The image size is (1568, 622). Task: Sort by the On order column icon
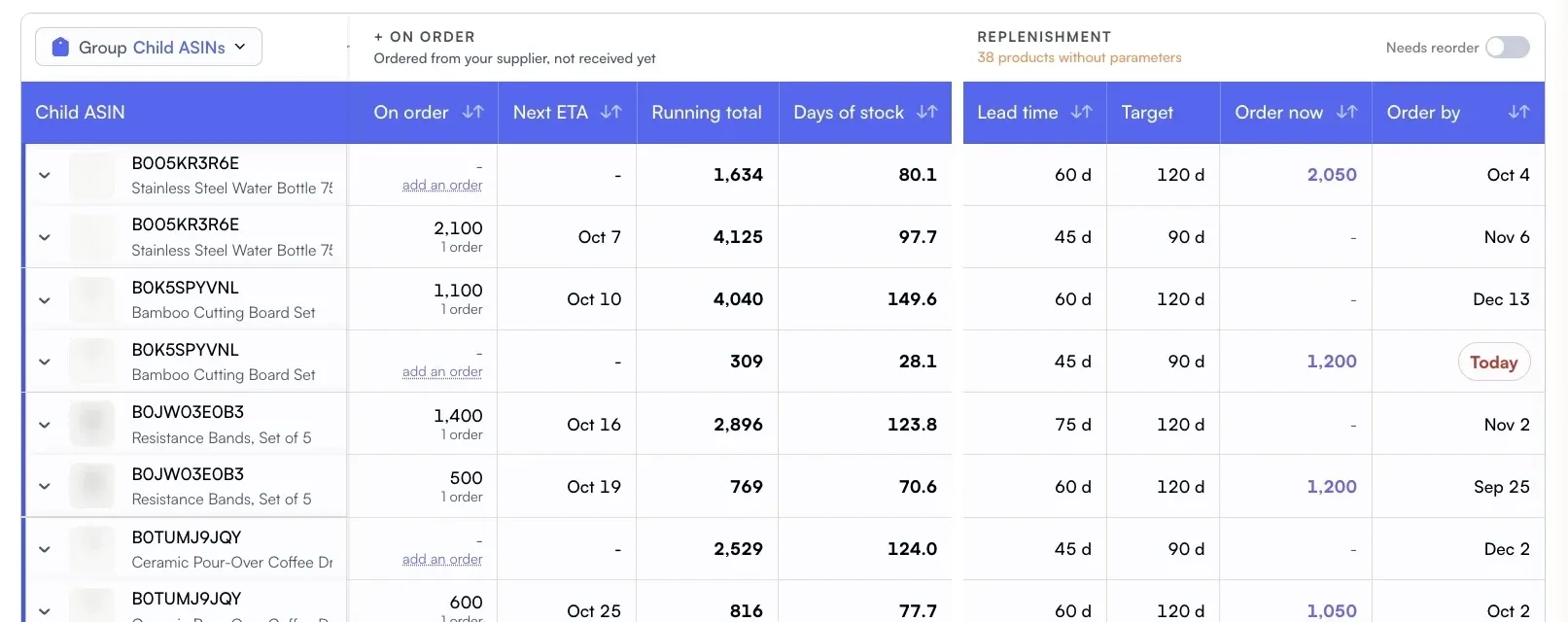coord(473,112)
